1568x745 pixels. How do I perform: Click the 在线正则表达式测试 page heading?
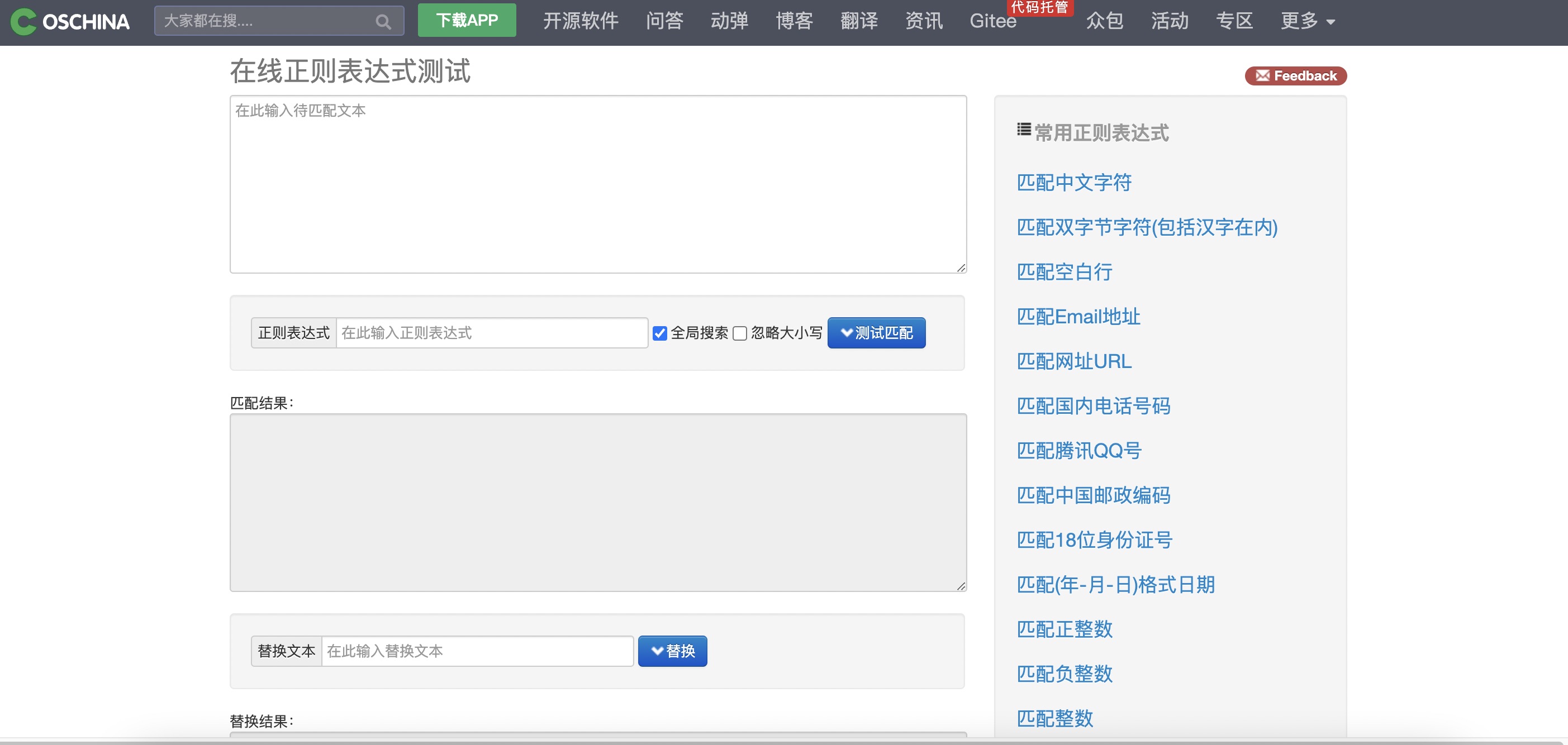pyautogui.click(x=350, y=71)
